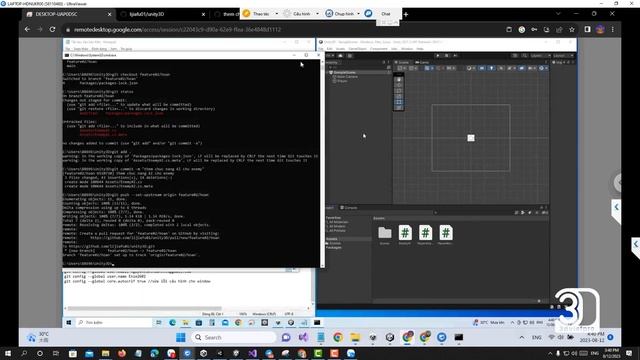Click the remote taskbar Search box

click(x=234, y=337)
